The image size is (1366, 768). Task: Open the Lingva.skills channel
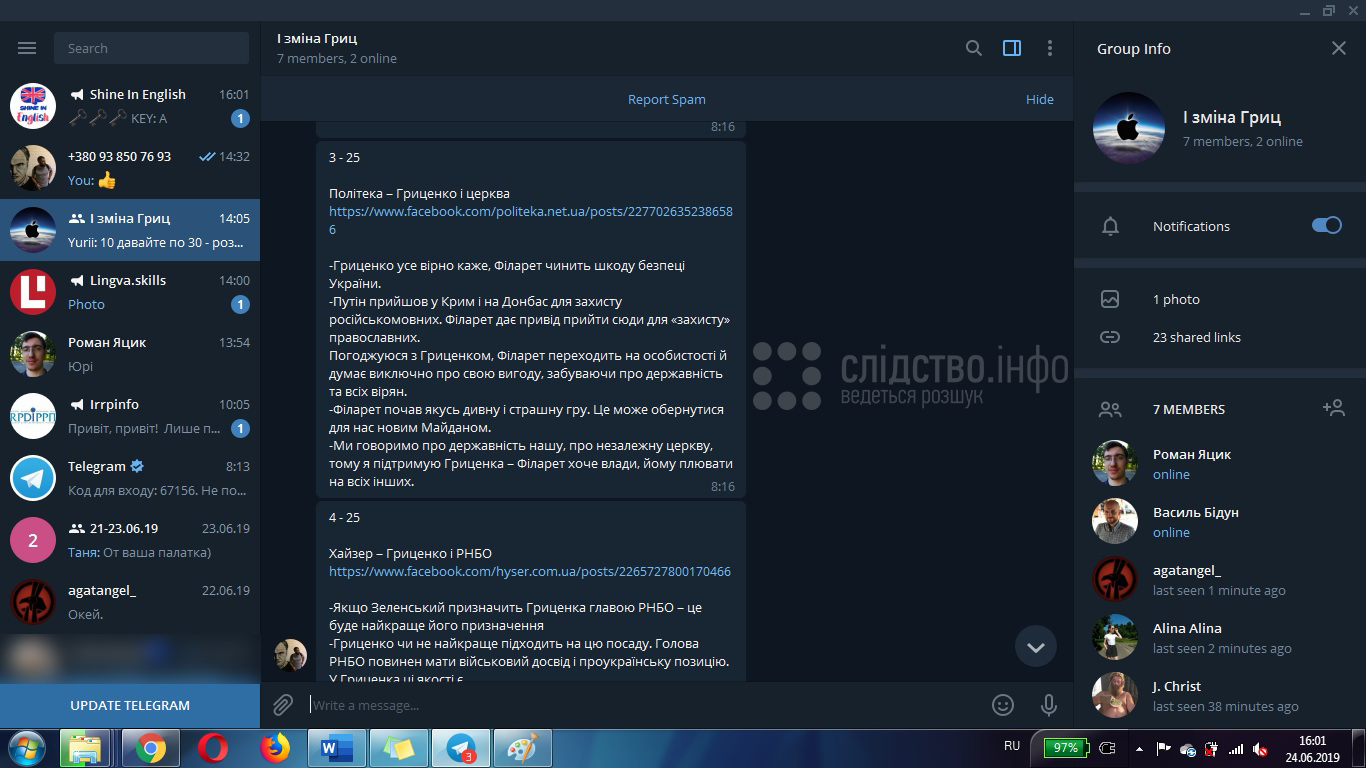(130, 292)
